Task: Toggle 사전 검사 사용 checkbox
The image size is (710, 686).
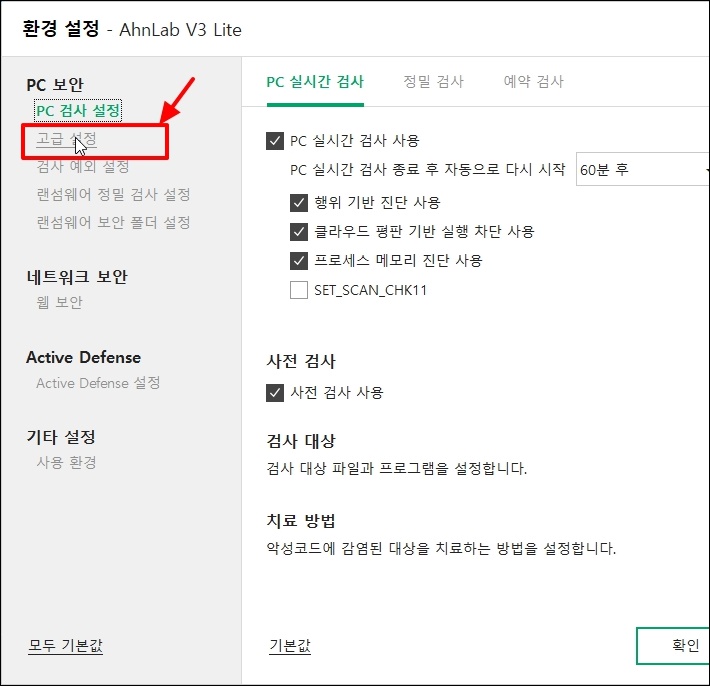Action: pos(275,393)
